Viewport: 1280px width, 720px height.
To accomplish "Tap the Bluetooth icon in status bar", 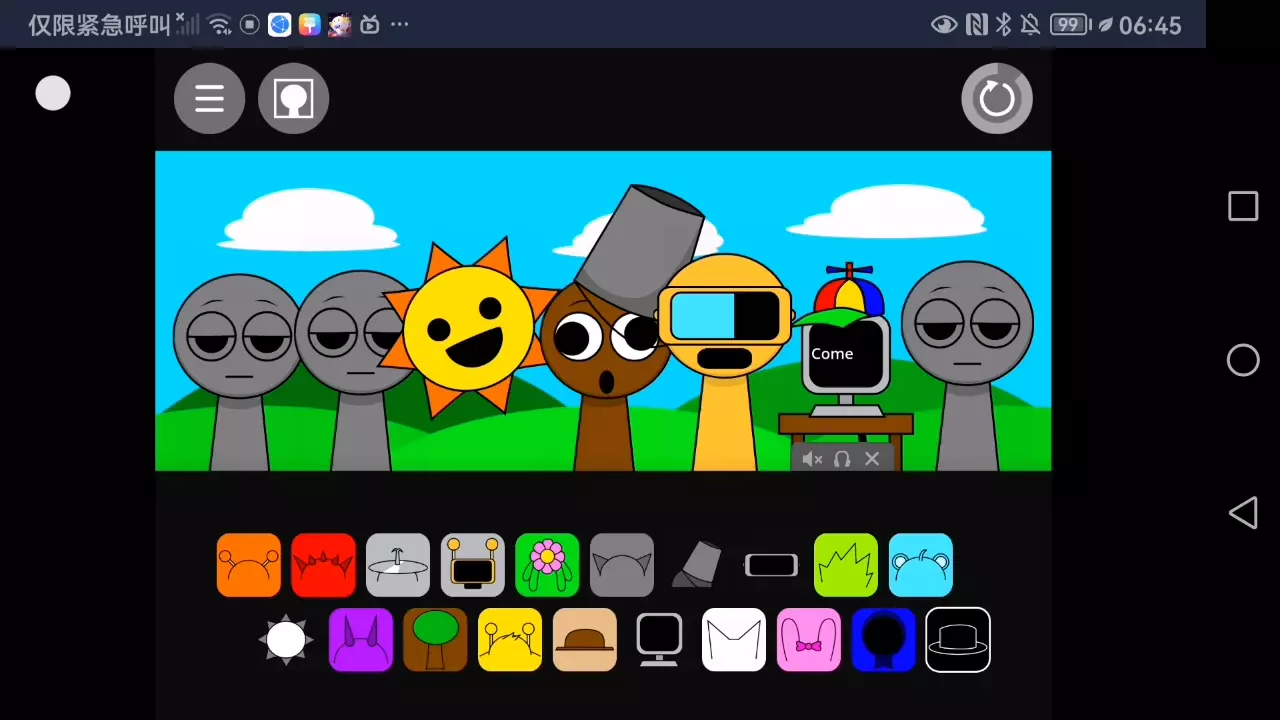I will point(1004,25).
